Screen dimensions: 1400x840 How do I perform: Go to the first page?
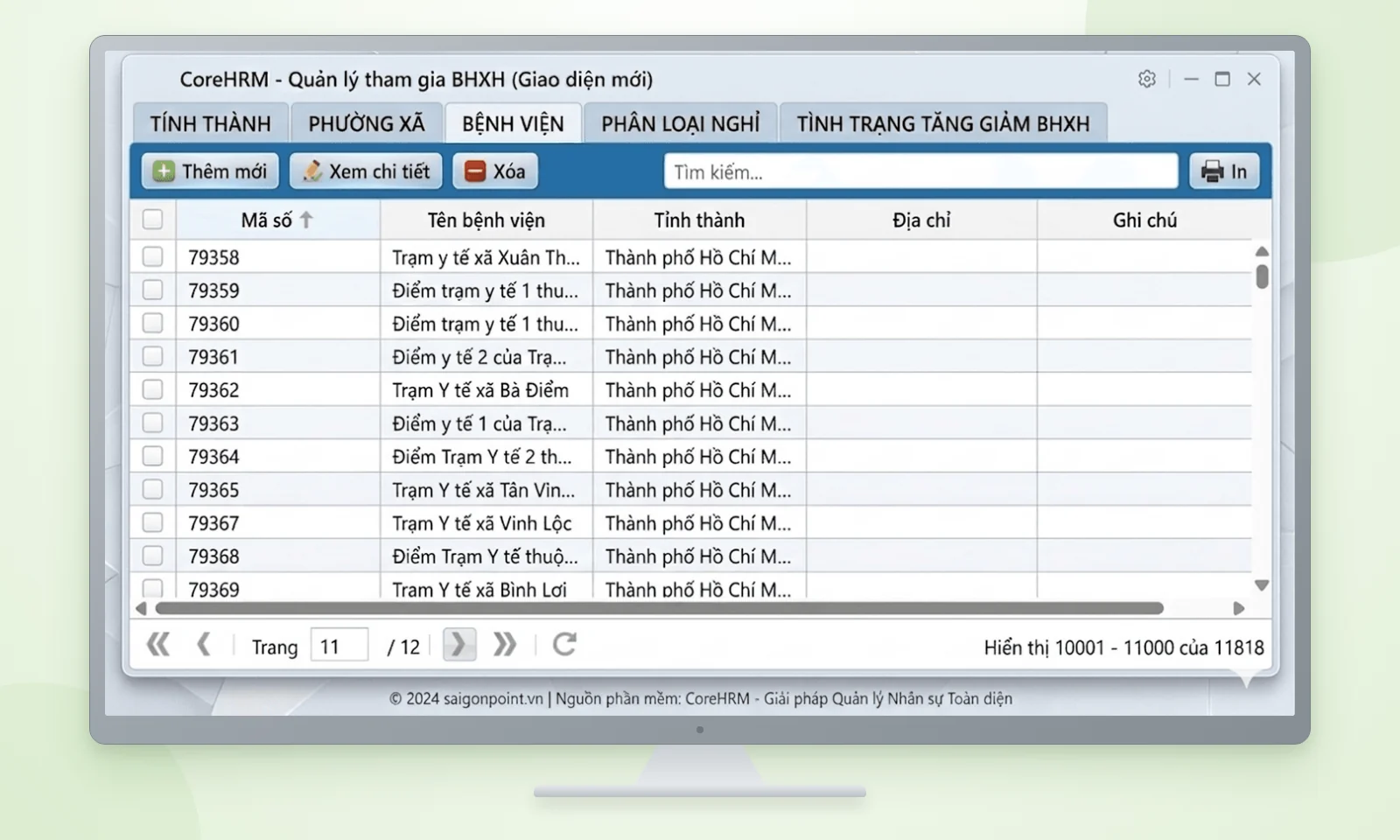point(158,645)
